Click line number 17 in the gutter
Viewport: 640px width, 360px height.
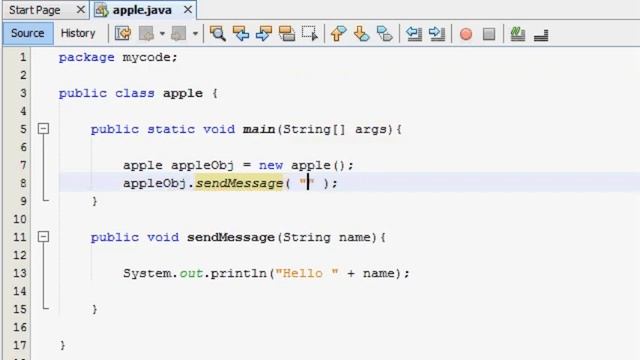pyautogui.click(x=20, y=345)
